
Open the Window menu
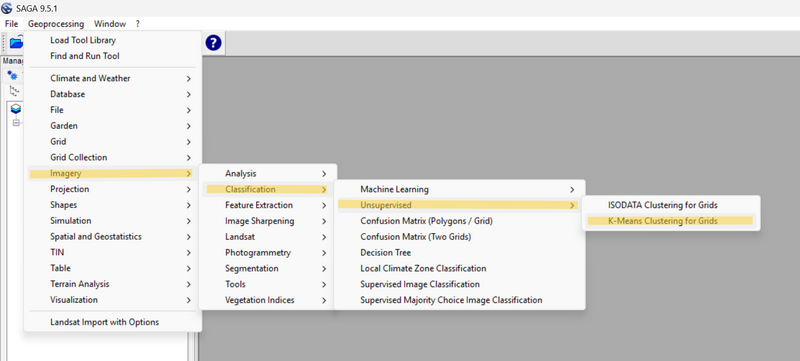pyautogui.click(x=110, y=24)
